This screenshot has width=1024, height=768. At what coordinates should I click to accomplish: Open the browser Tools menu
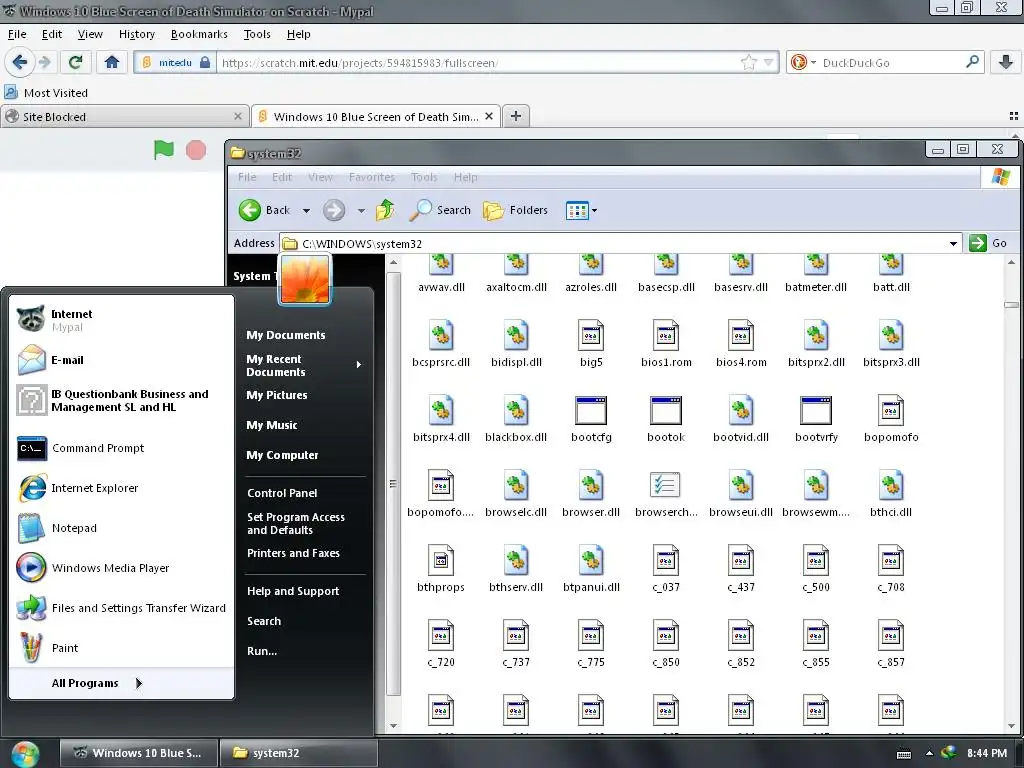click(x=257, y=34)
